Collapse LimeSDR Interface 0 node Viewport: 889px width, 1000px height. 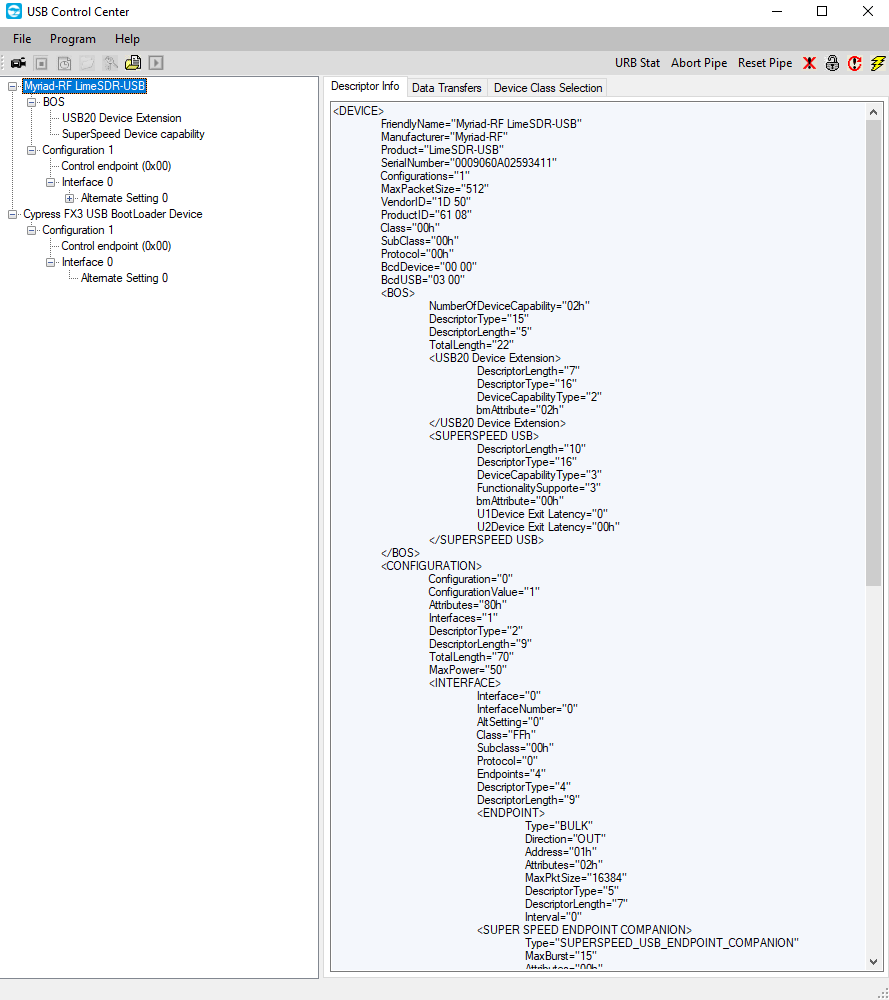(x=50, y=182)
